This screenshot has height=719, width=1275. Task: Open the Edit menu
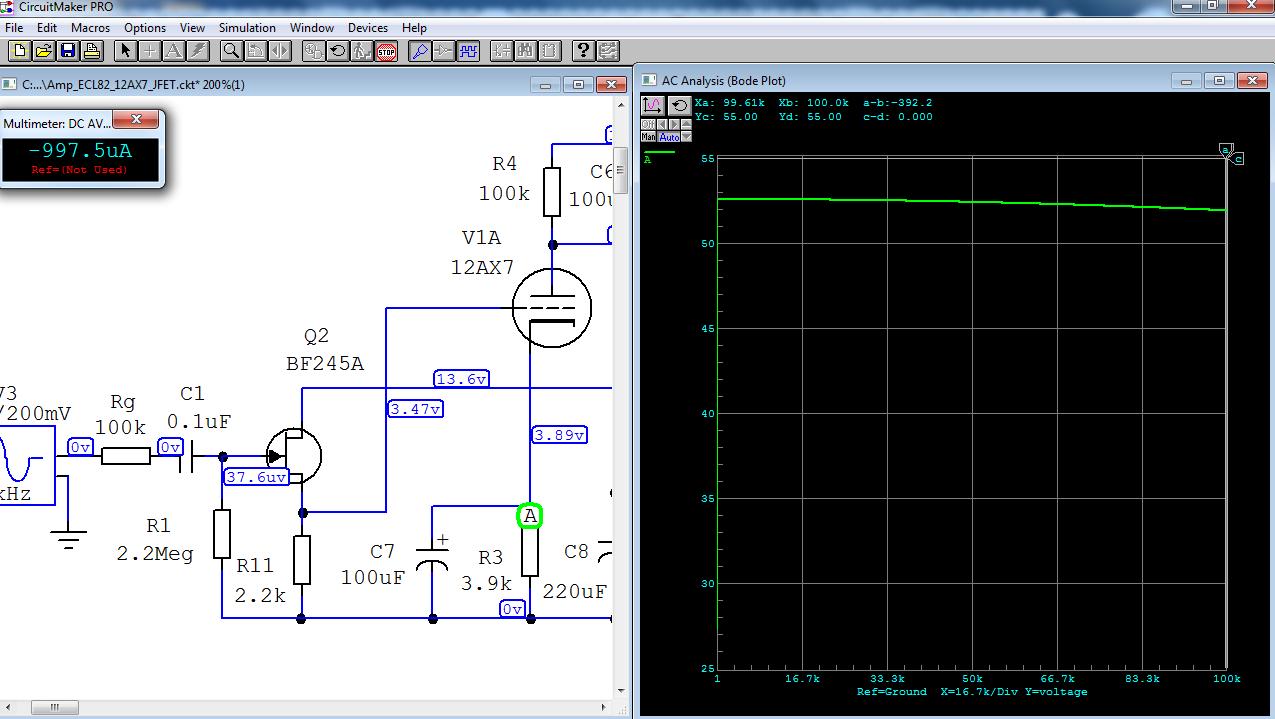point(47,28)
